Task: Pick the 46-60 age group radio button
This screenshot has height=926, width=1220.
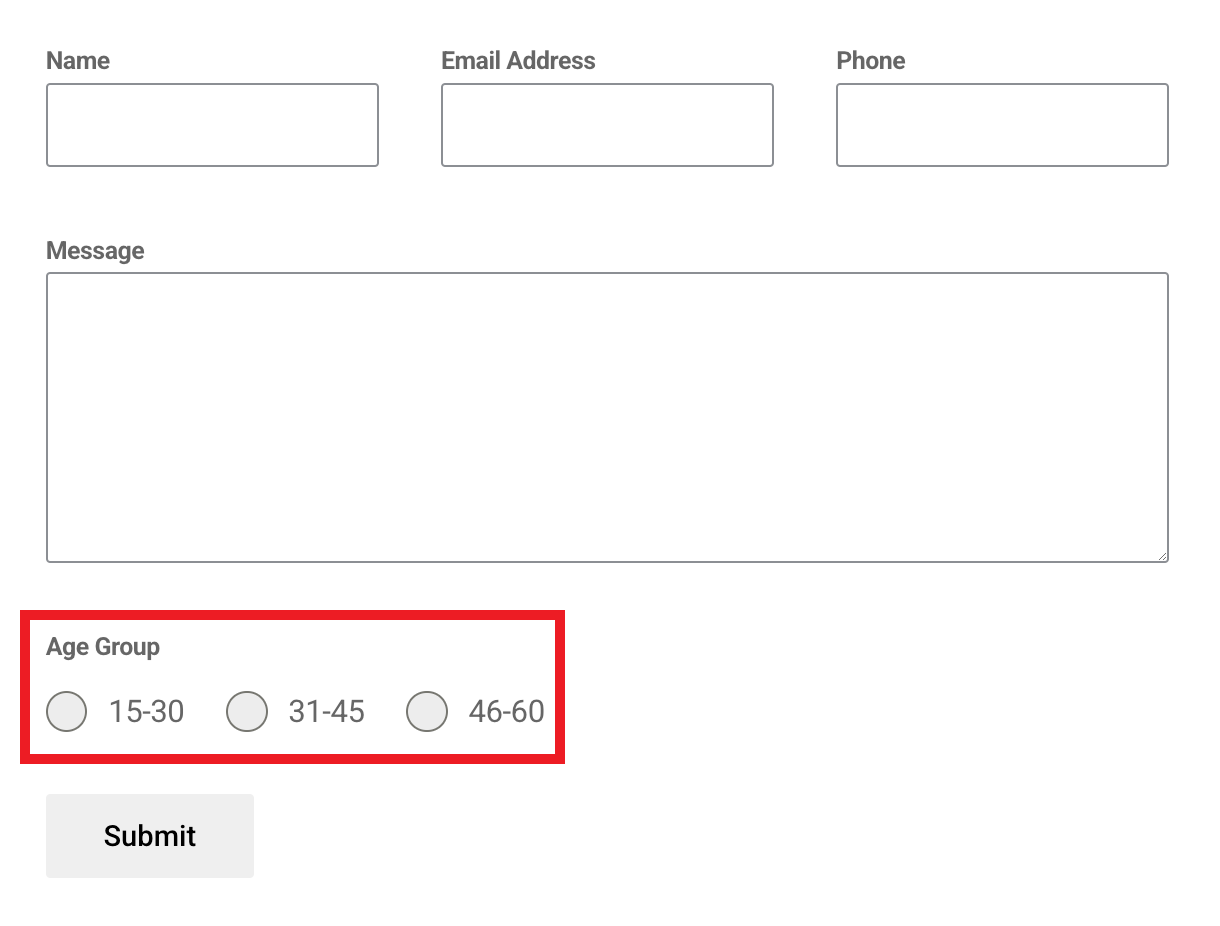Action: (427, 711)
